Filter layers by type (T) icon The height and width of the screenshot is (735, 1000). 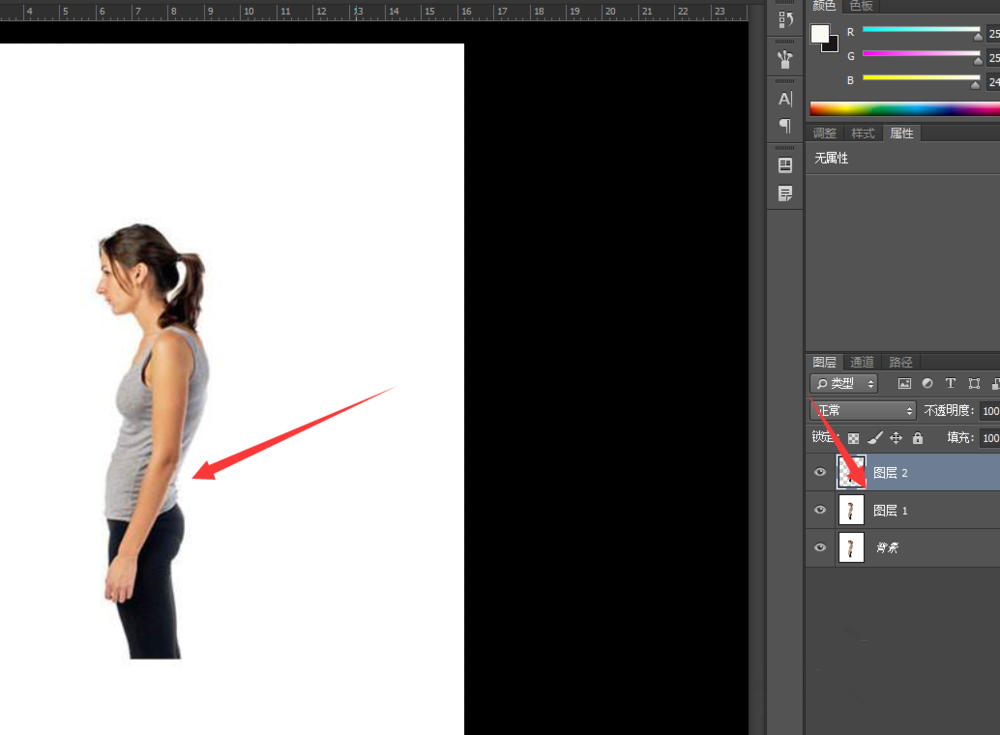coord(950,384)
